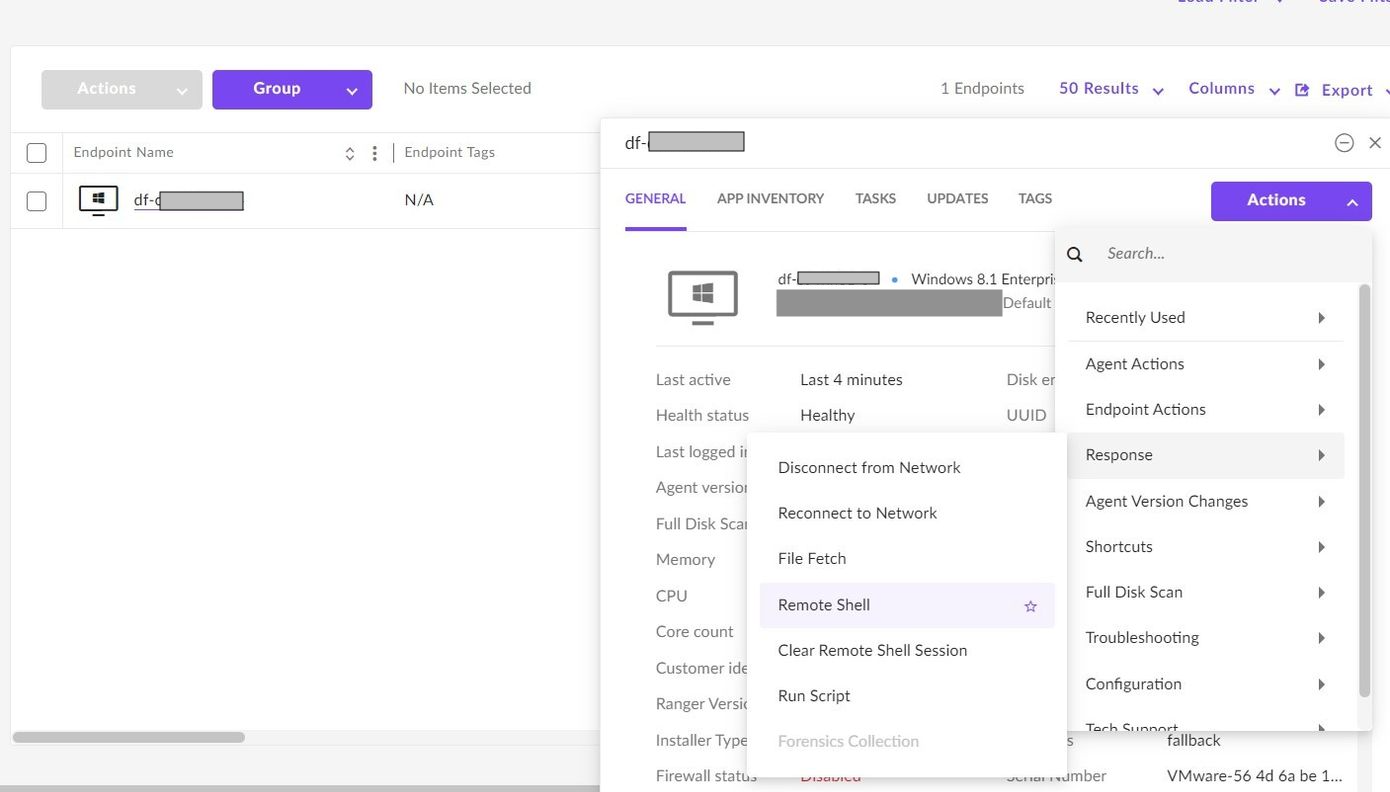Click the Windows monitor icon in endpoint row
The image size is (1390, 792).
pos(98,200)
